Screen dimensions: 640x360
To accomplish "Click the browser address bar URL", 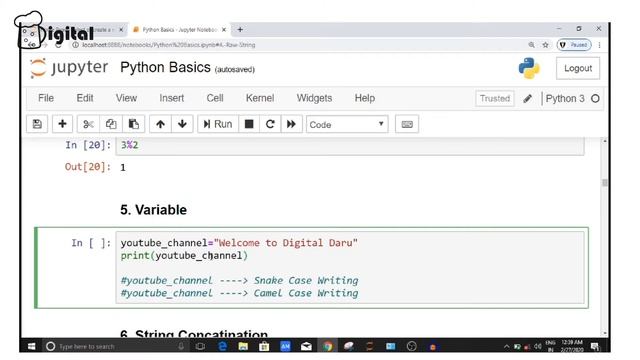I will [x=169, y=45].
